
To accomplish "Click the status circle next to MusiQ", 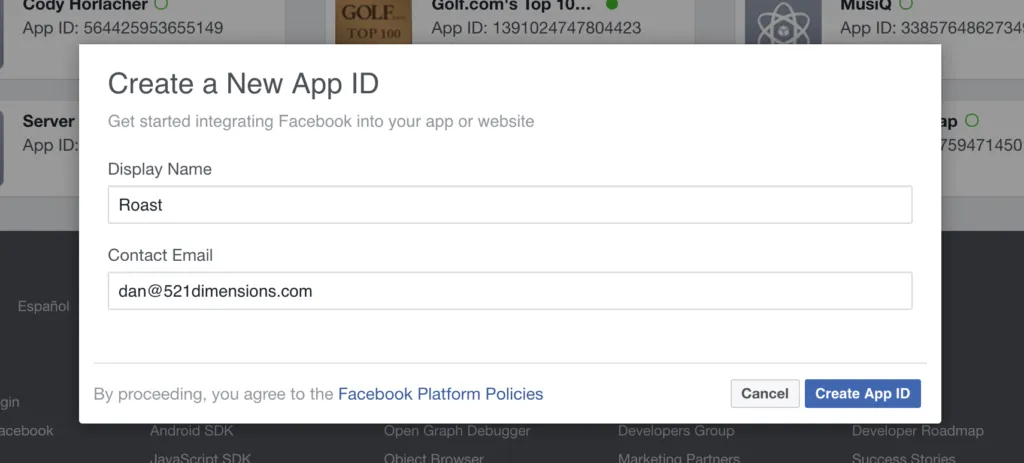I will 905,5.
